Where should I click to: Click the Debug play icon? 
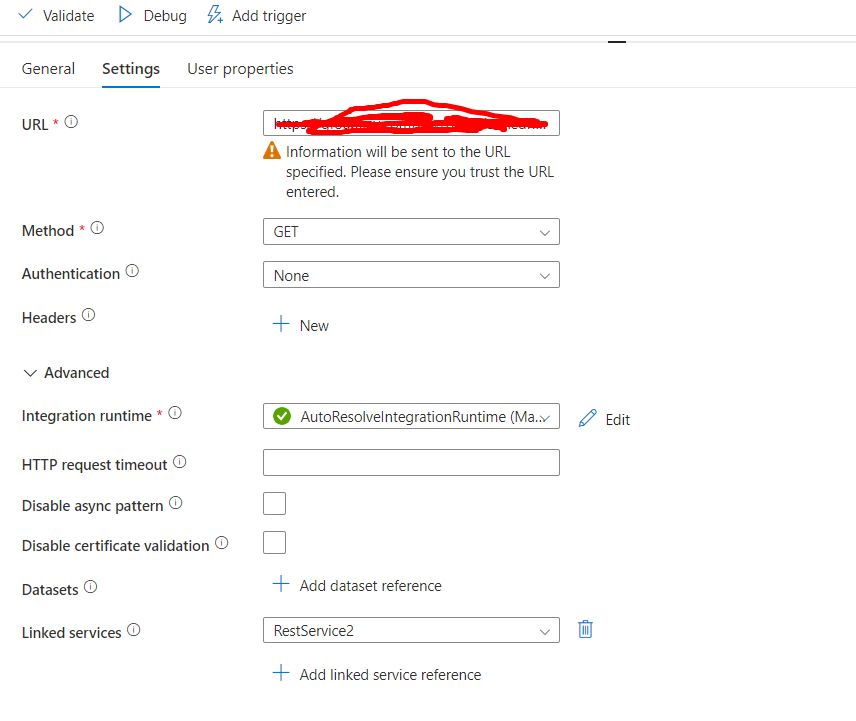pyautogui.click(x=125, y=14)
